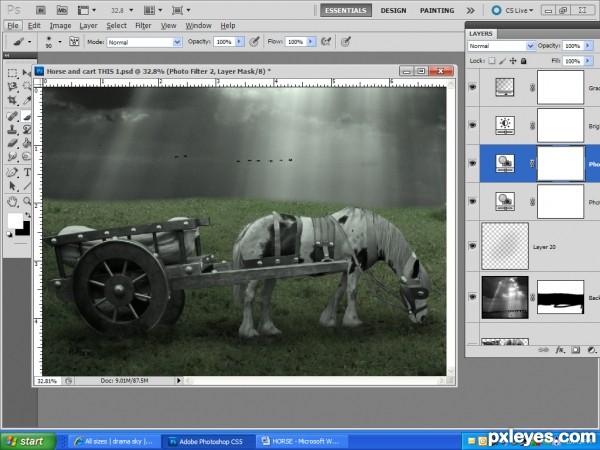Open the Layers panel Fill arrow

(x=588, y=61)
